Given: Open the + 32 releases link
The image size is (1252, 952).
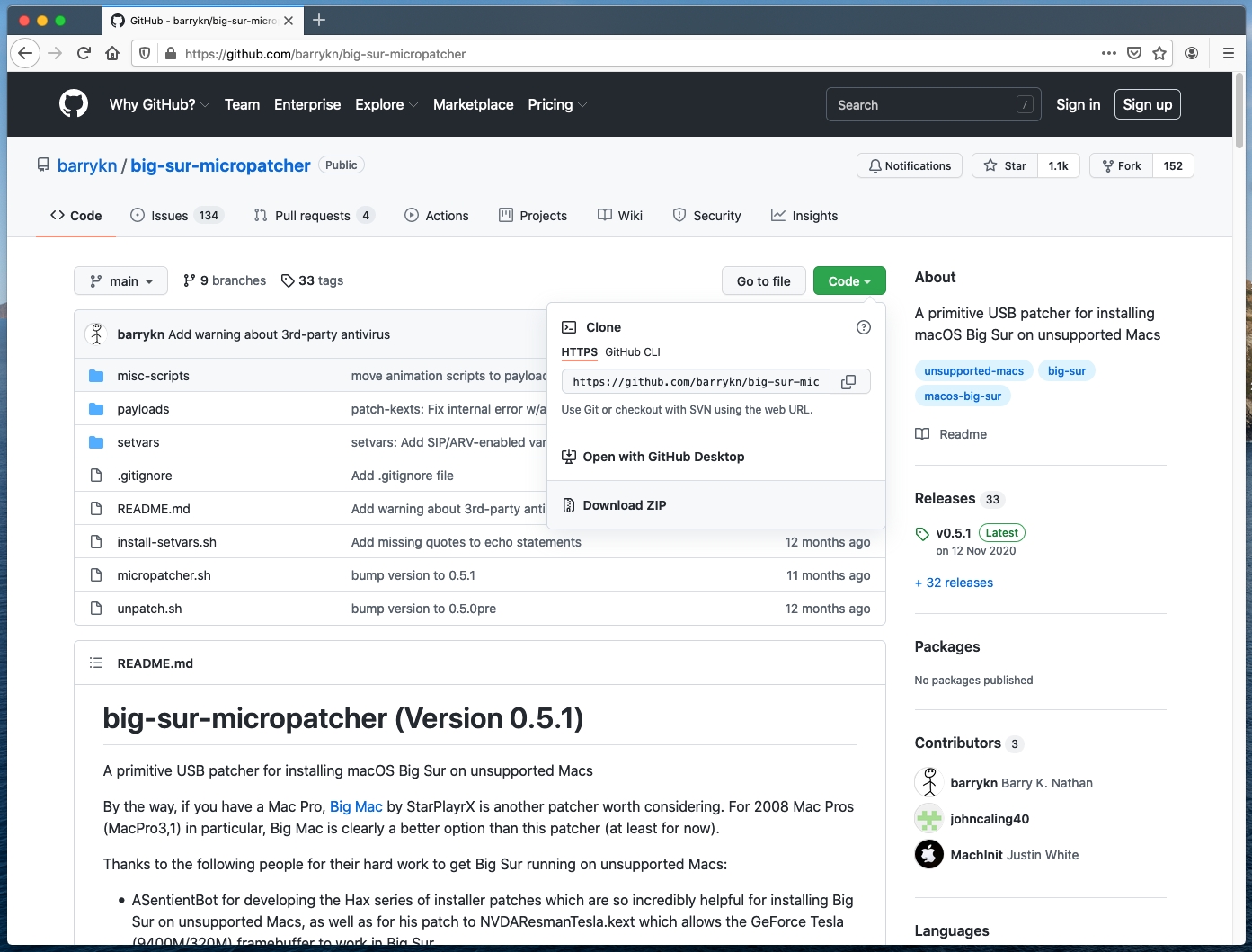Looking at the screenshot, I should pos(954,583).
